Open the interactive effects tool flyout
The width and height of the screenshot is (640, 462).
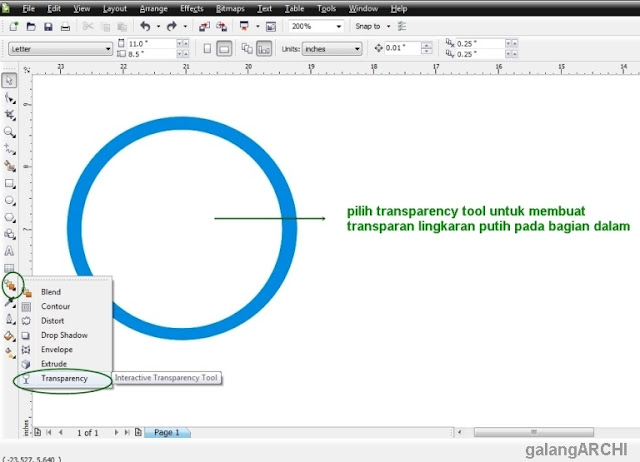(10, 286)
